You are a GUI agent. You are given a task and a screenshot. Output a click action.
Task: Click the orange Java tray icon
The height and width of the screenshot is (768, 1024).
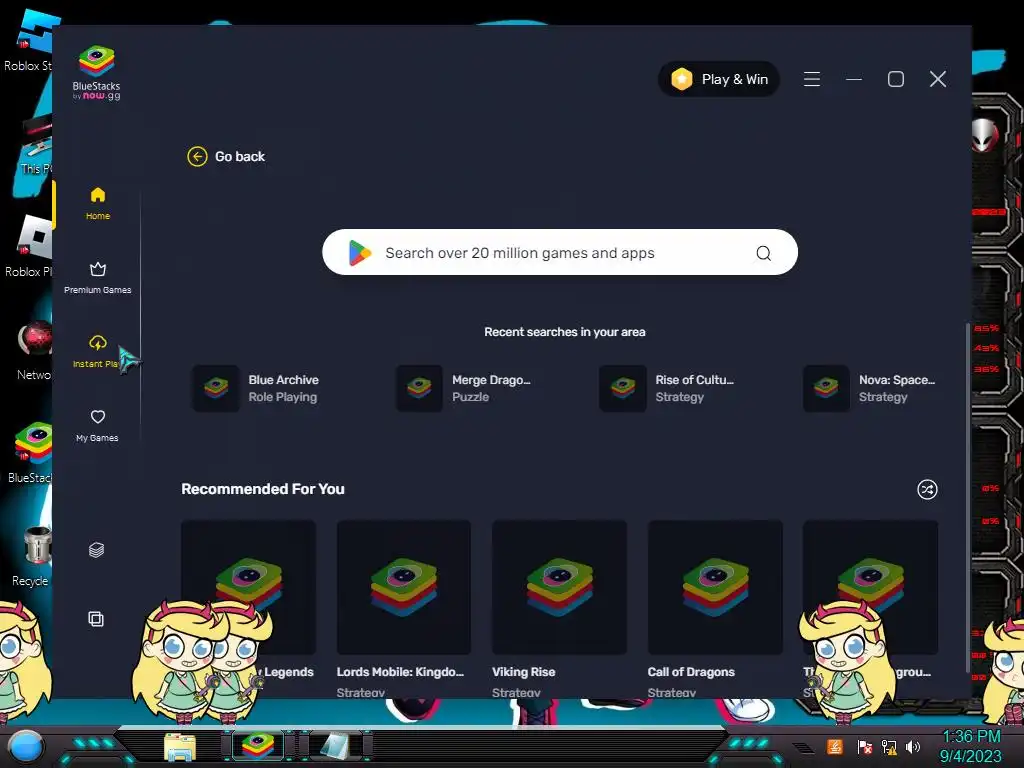coord(835,746)
